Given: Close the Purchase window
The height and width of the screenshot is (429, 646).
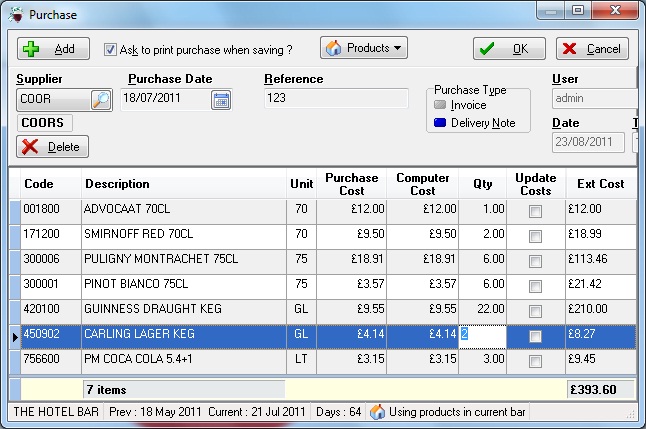Looking at the screenshot, I should click(615, 10).
